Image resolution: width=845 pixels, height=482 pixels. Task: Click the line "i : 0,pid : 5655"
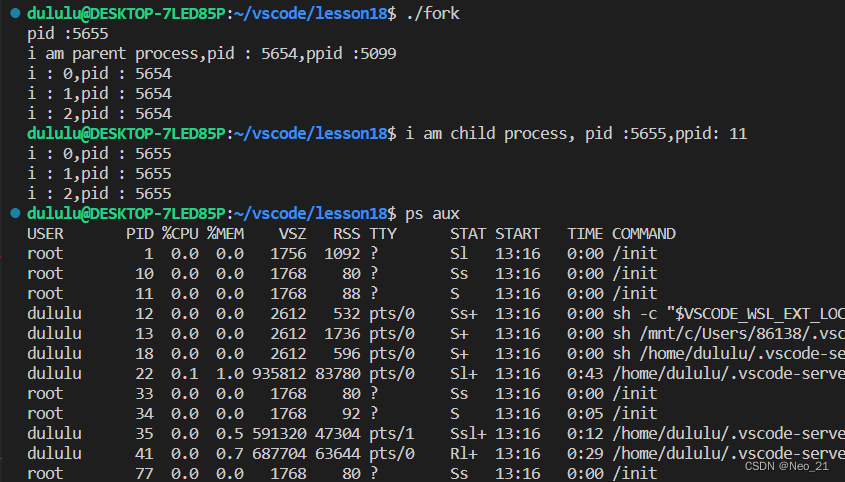tap(99, 154)
